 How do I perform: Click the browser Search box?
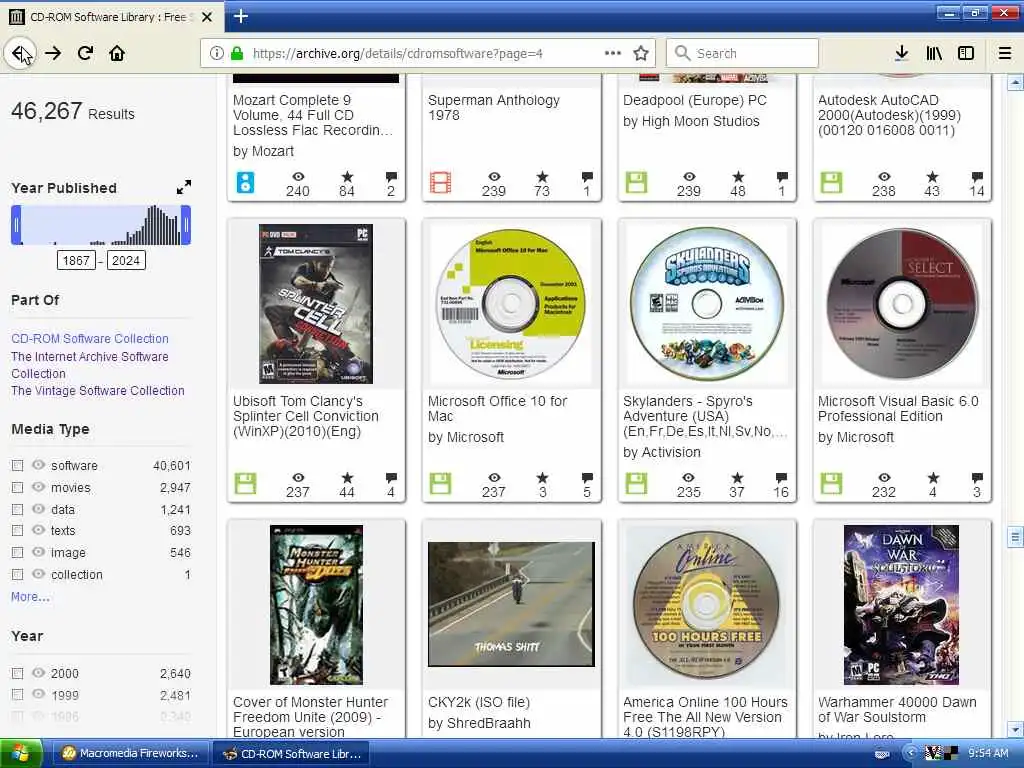coord(742,54)
